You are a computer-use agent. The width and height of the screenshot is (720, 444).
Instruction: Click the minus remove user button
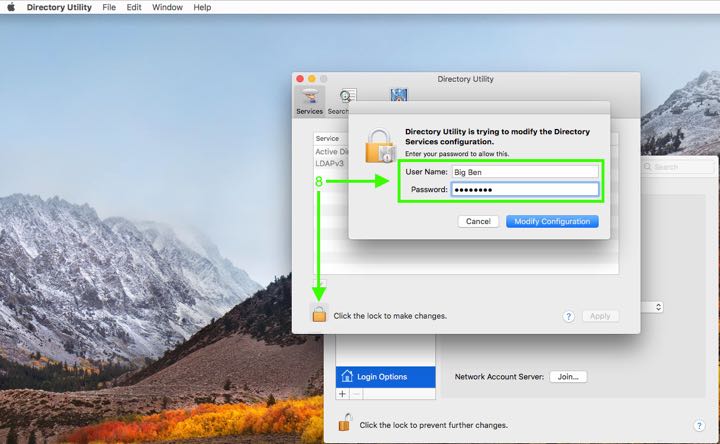[356, 394]
